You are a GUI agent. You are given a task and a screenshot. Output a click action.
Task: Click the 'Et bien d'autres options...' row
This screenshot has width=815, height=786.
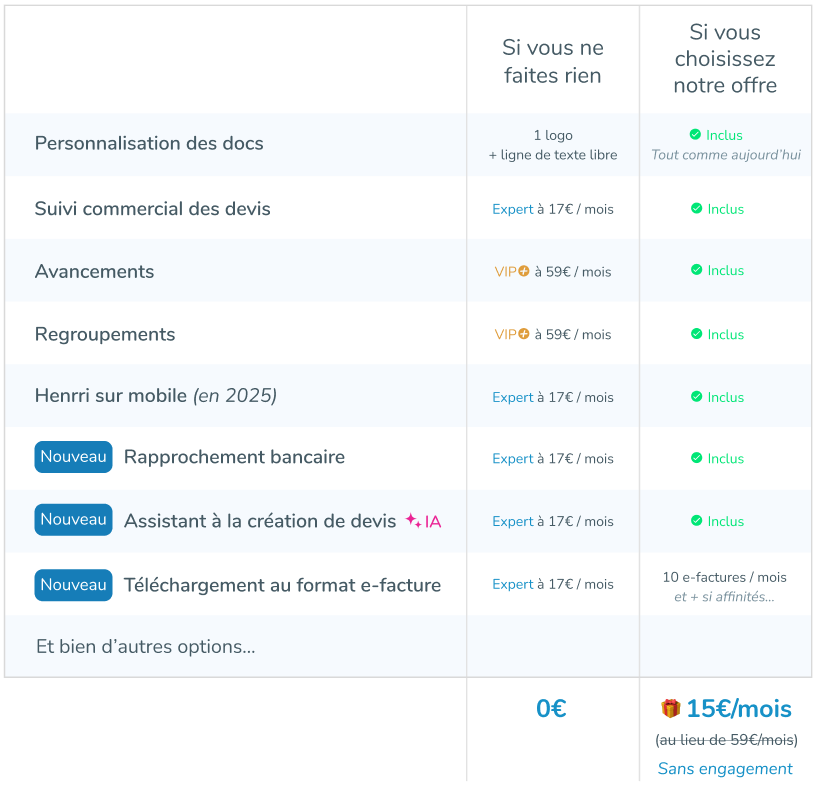pos(235,646)
